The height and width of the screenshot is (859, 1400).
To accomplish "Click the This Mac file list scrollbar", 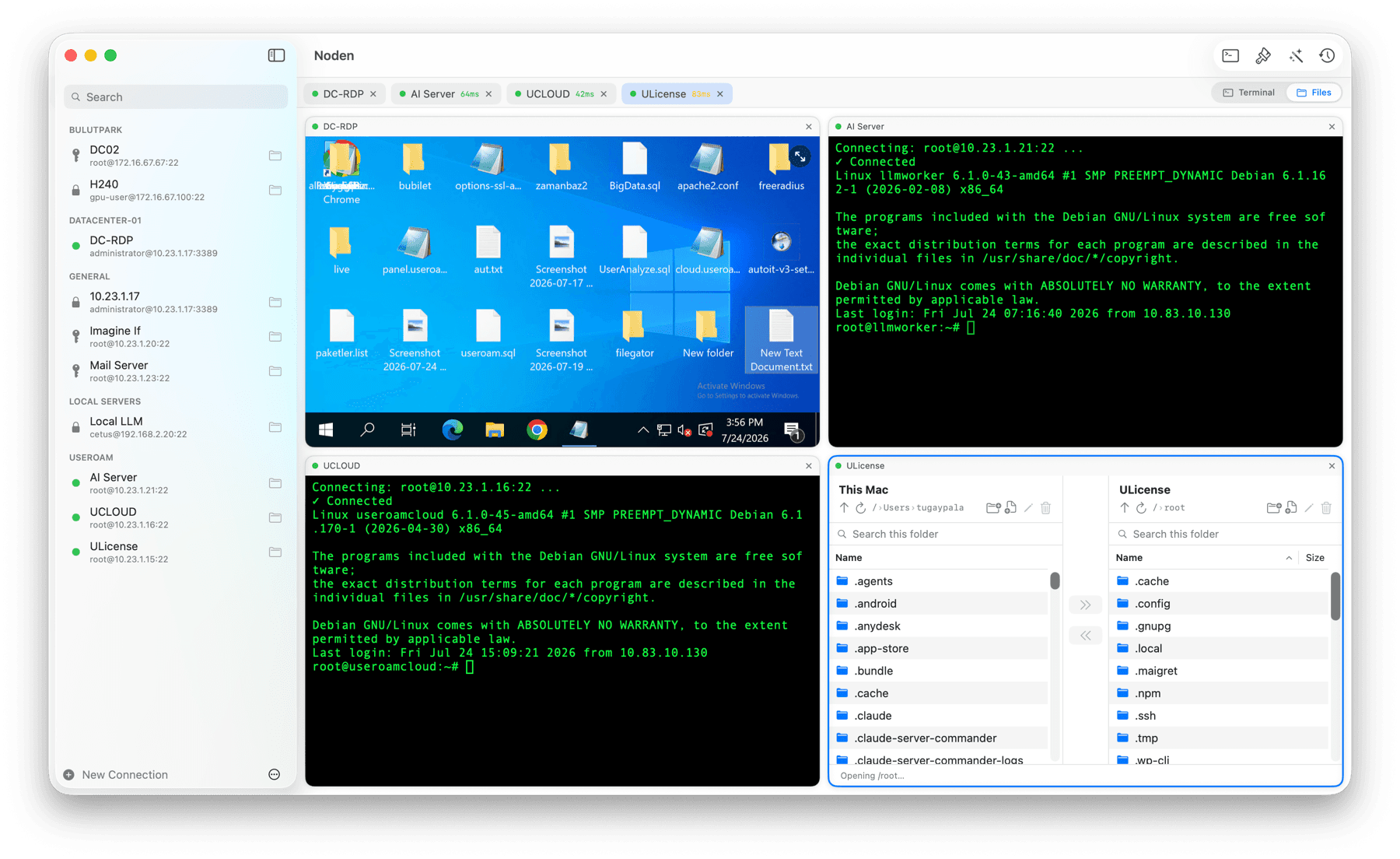I will 1055,580.
